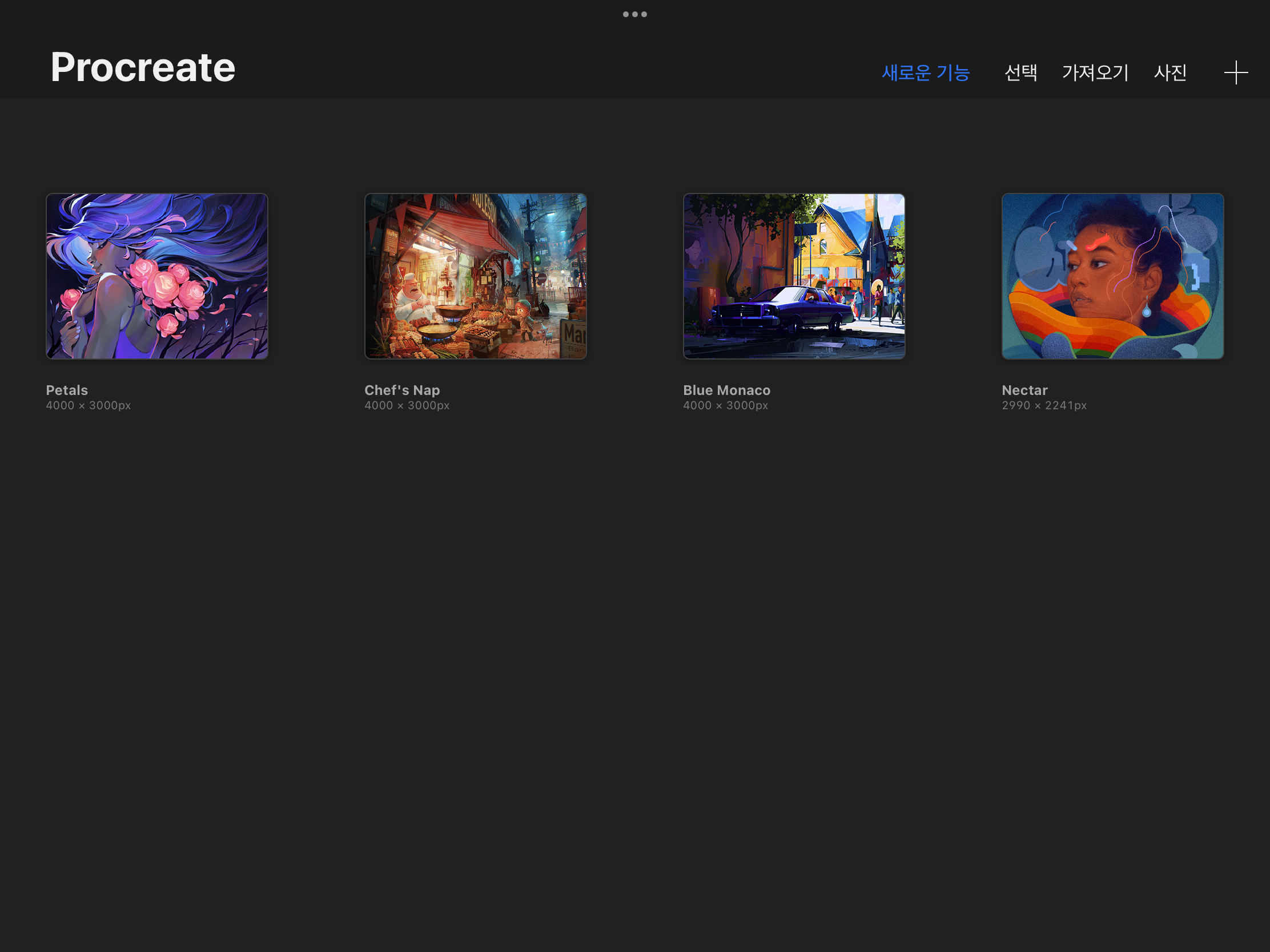Open 새로운 기능 (What's New) link

(x=926, y=73)
